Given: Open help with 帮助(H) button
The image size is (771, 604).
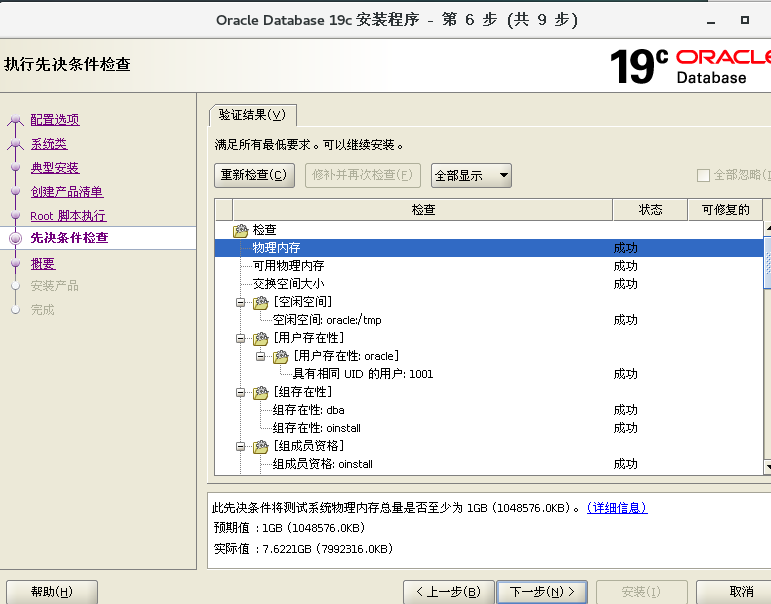Looking at the screenshot, I should tap(52, 592).
